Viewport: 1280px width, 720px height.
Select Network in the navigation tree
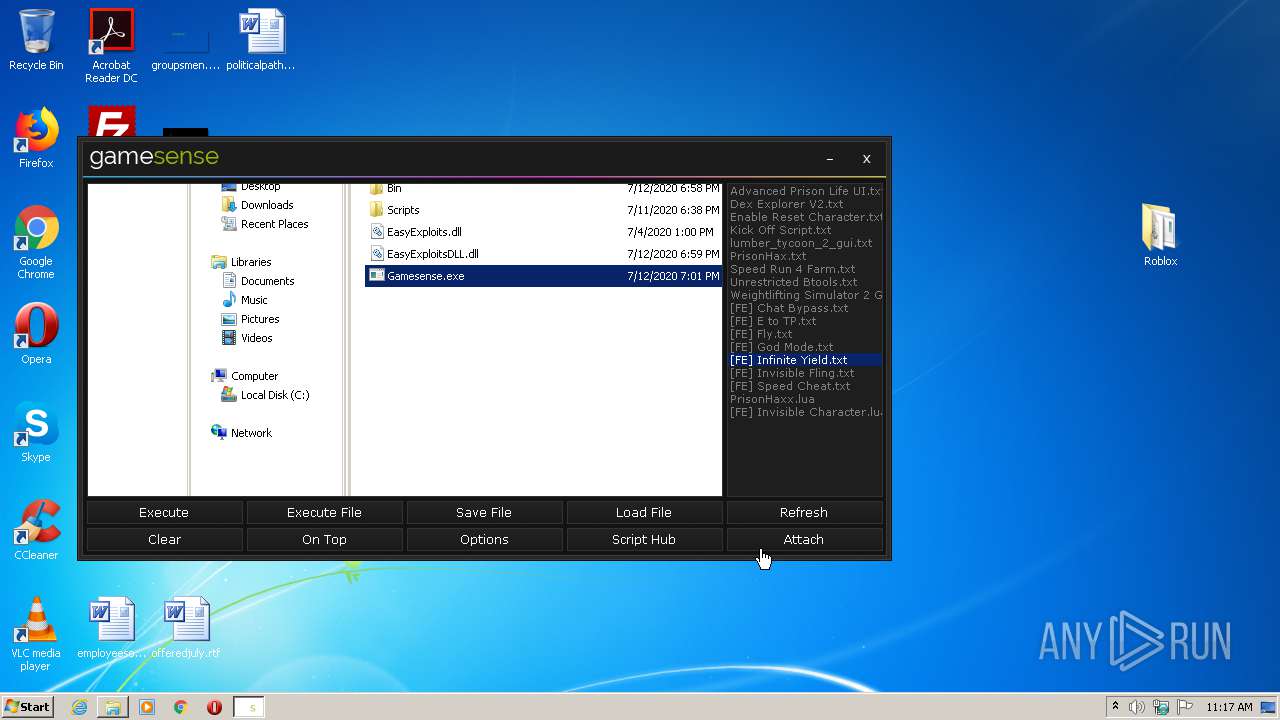241,433
